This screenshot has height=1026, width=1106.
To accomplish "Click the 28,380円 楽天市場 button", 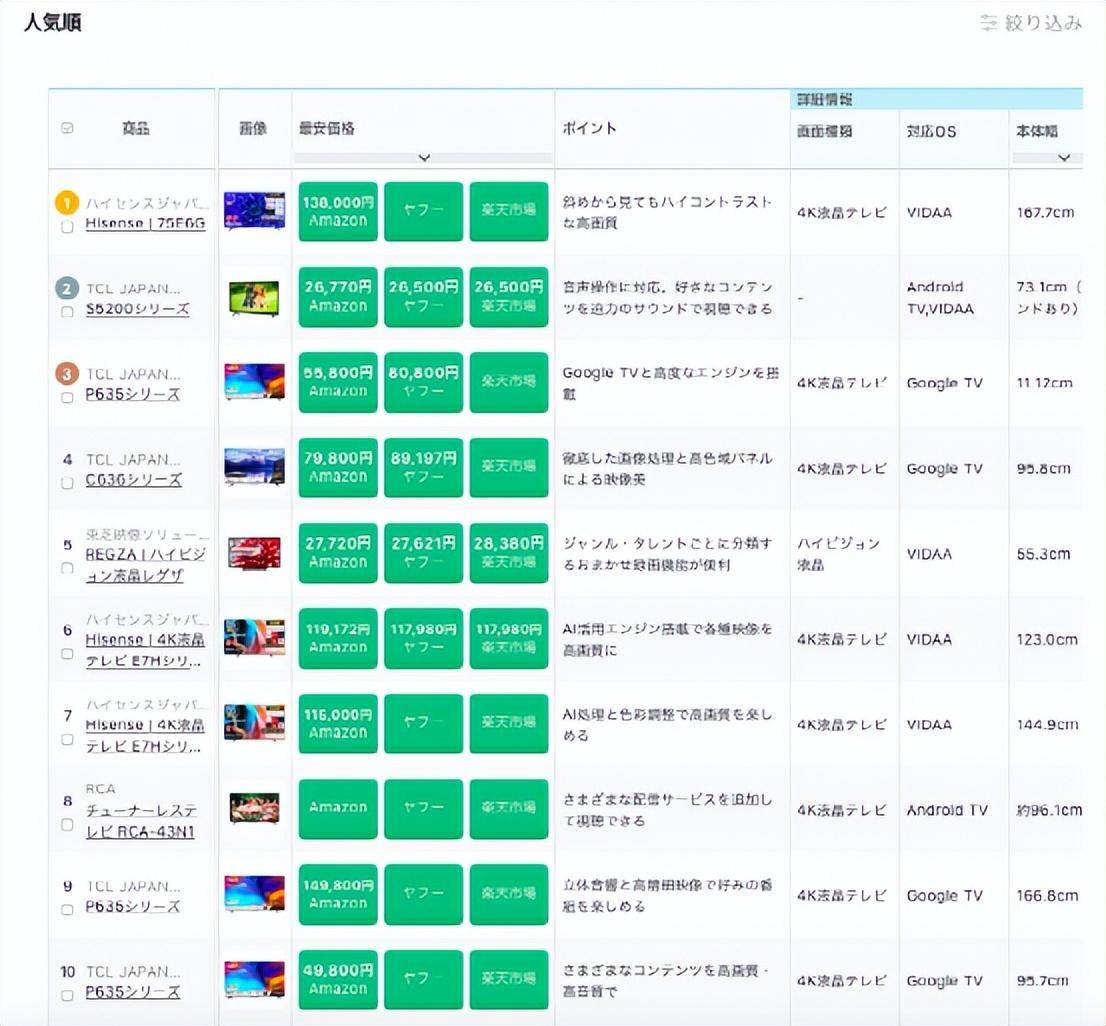I will [x=509, y=553].
